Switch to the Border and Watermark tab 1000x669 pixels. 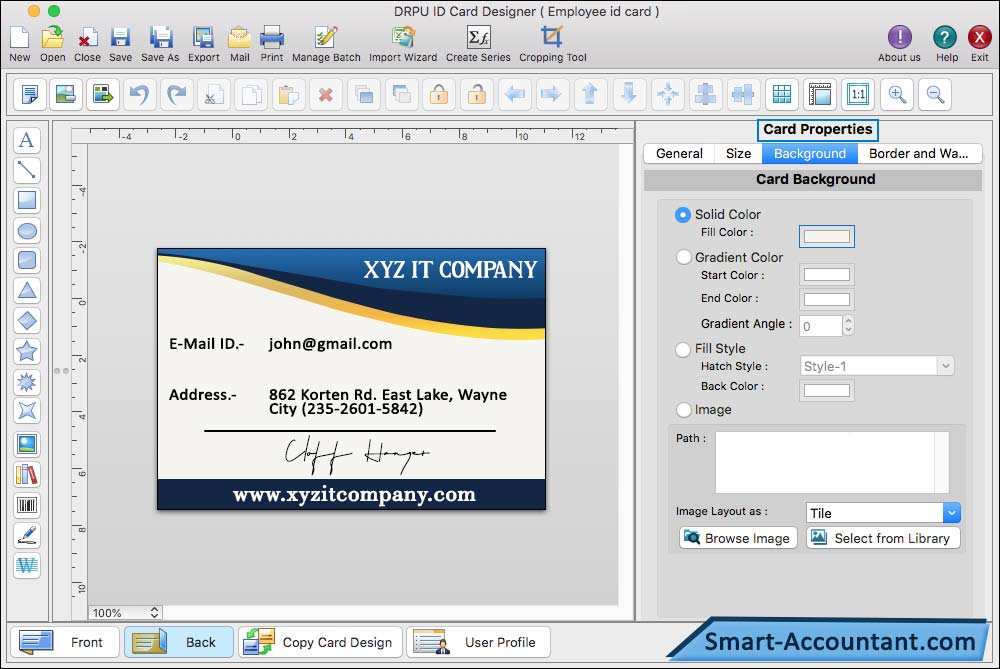point(919,154)
